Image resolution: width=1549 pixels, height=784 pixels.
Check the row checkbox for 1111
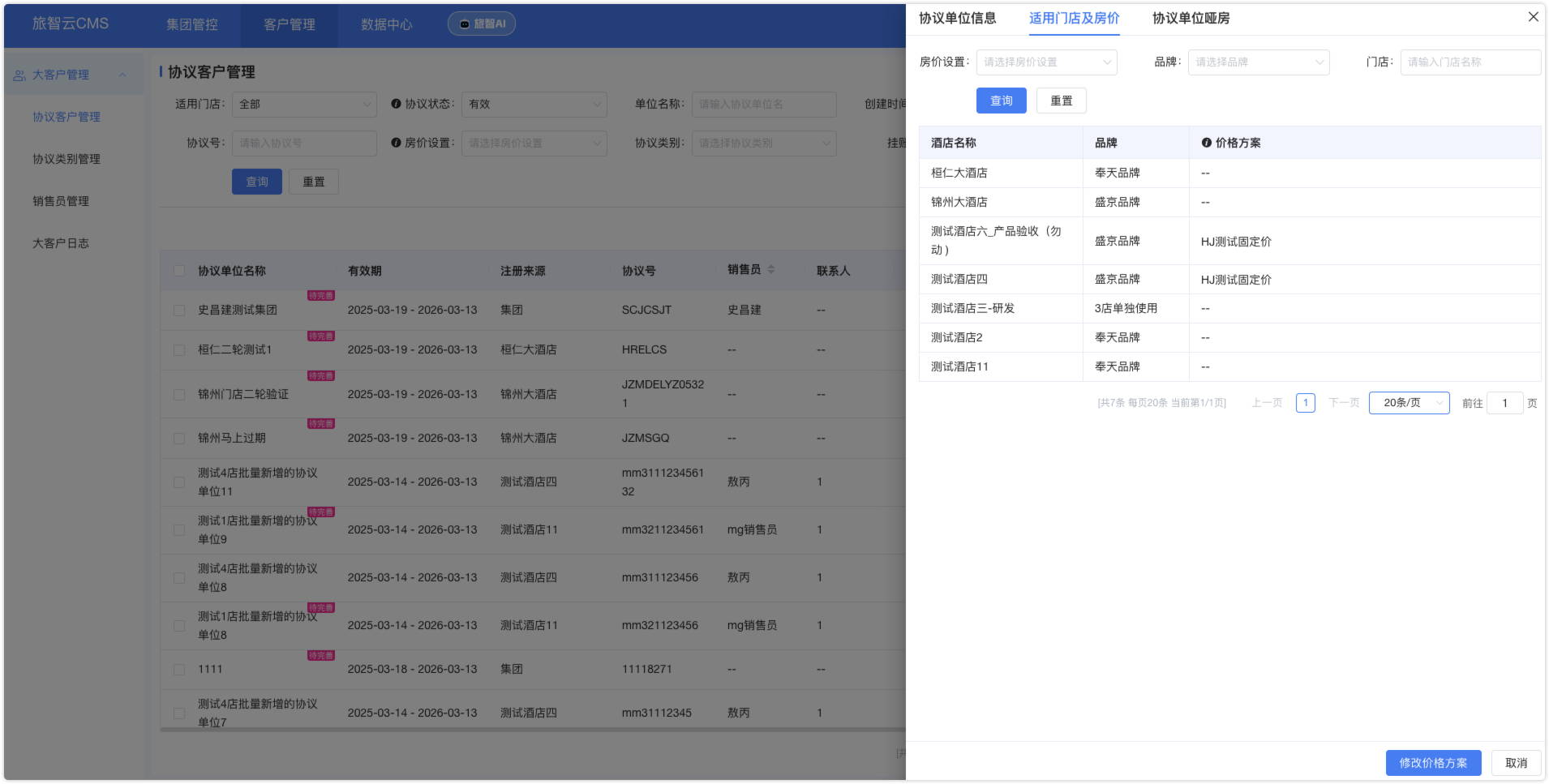click(179, 670)
